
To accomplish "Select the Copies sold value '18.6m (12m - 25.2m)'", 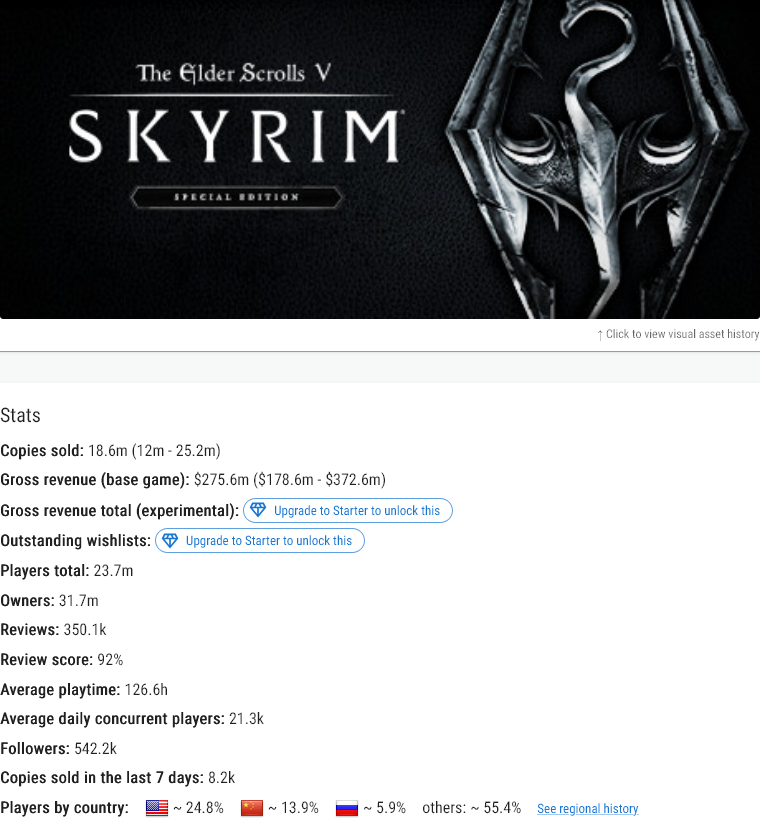I will click(x=154, y=451).
